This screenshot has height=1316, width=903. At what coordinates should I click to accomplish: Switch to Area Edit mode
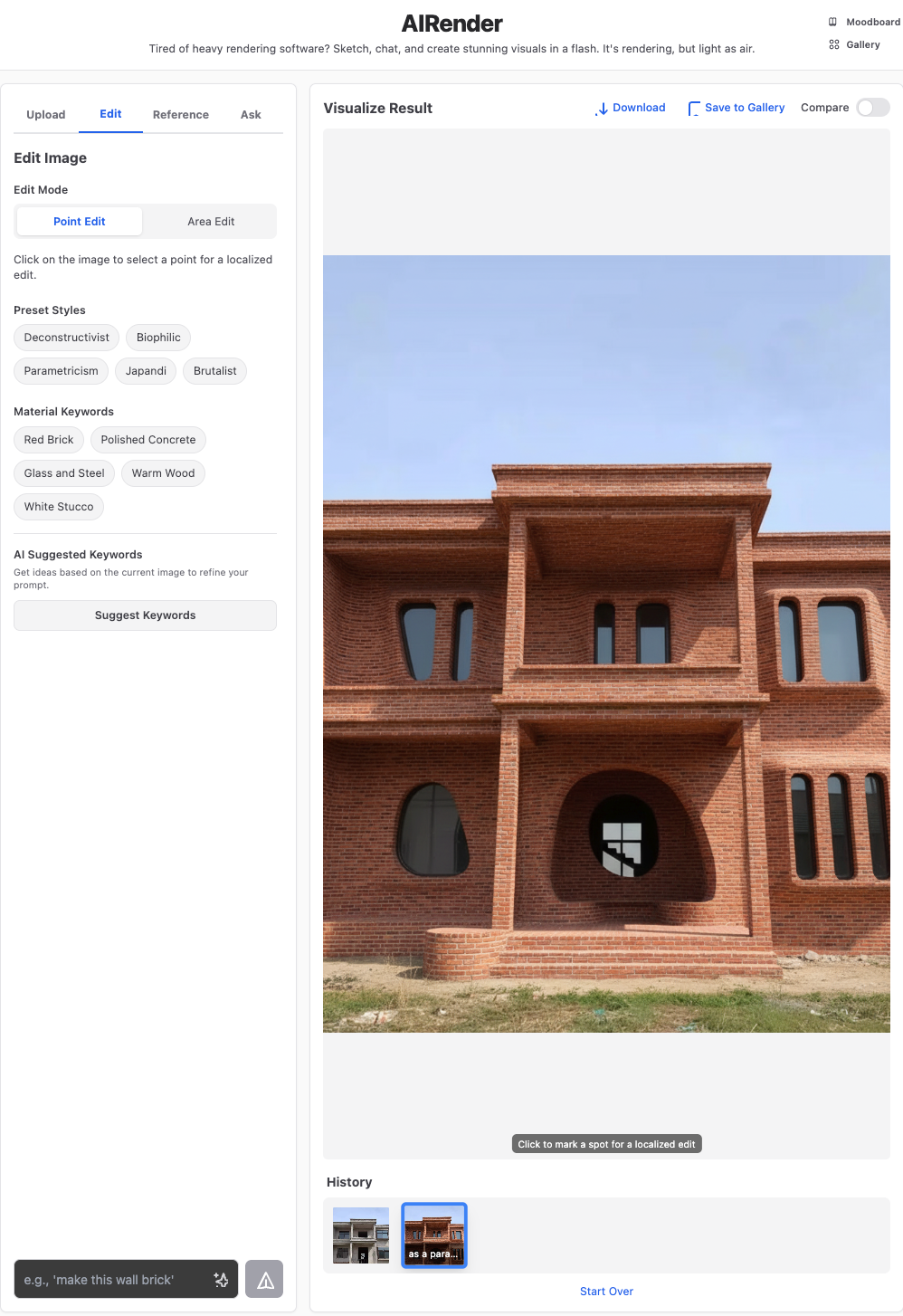pyautogui.click(x=211, y=222)
